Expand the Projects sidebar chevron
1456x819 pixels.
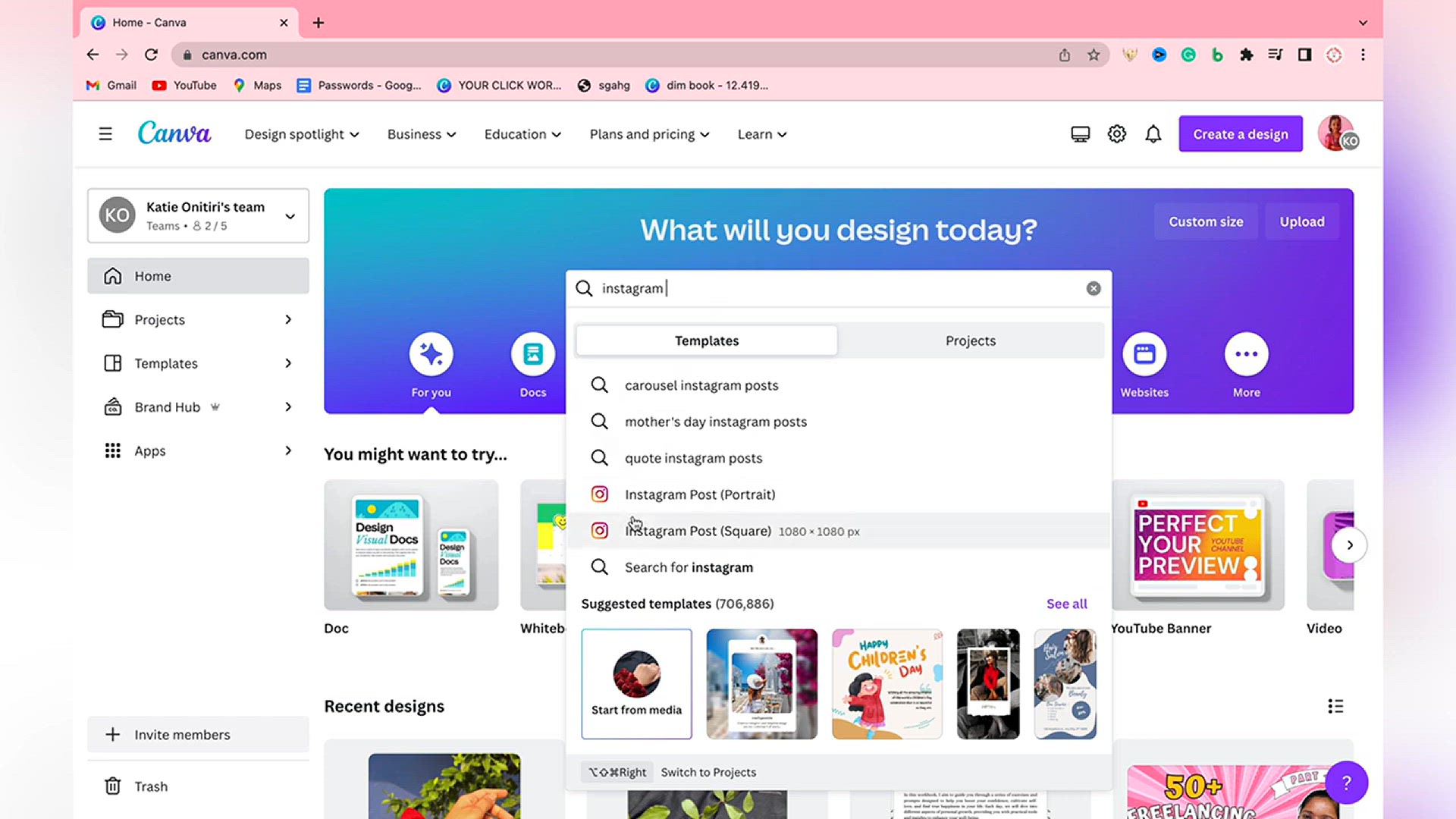tap(288, 320)
